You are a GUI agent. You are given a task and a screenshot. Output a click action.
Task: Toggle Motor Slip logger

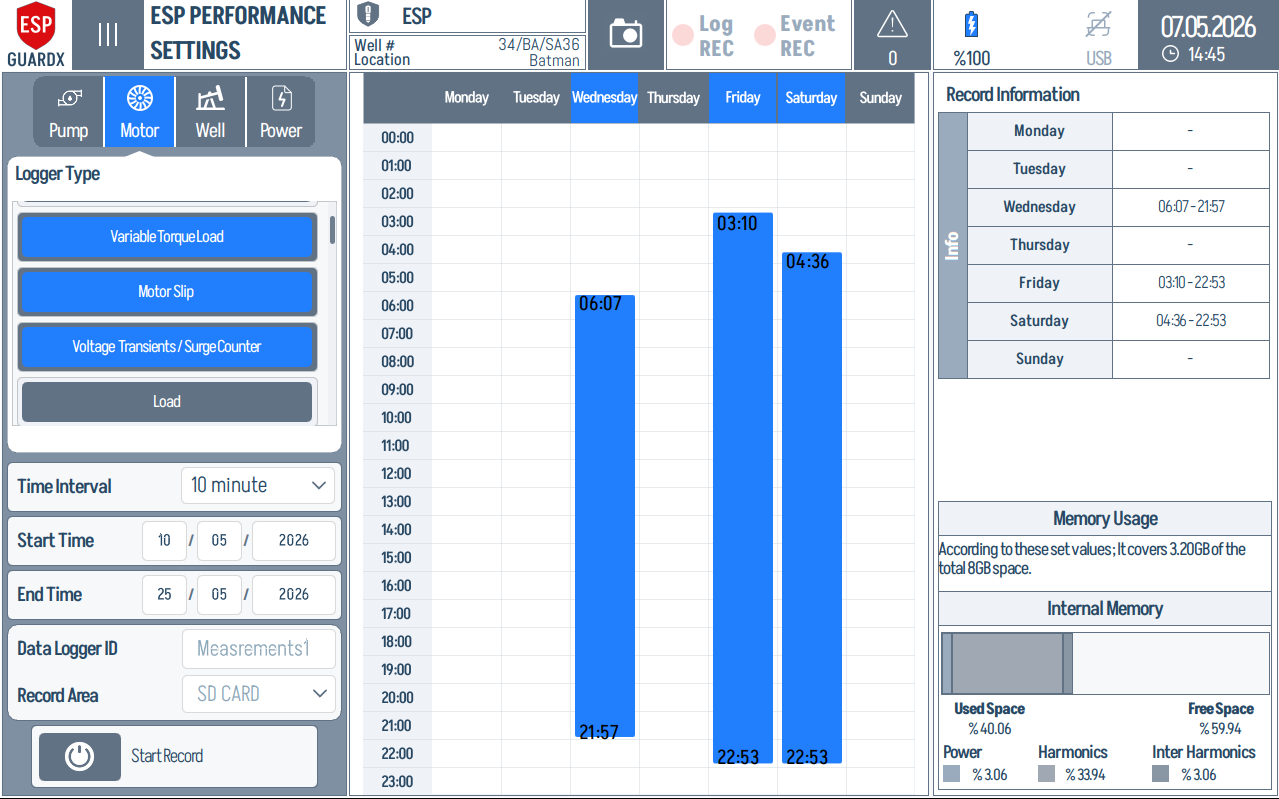(167, 292)
